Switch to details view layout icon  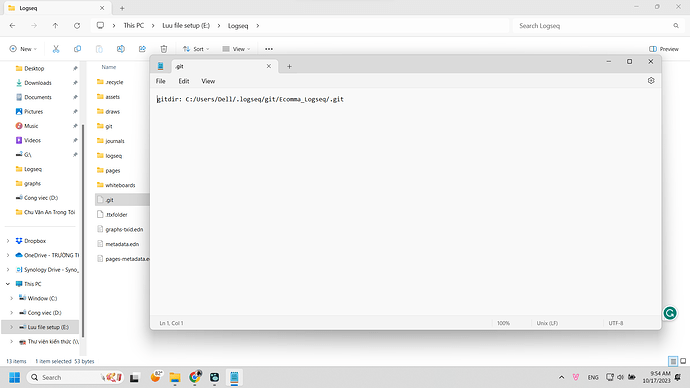(x=673, y=361)
